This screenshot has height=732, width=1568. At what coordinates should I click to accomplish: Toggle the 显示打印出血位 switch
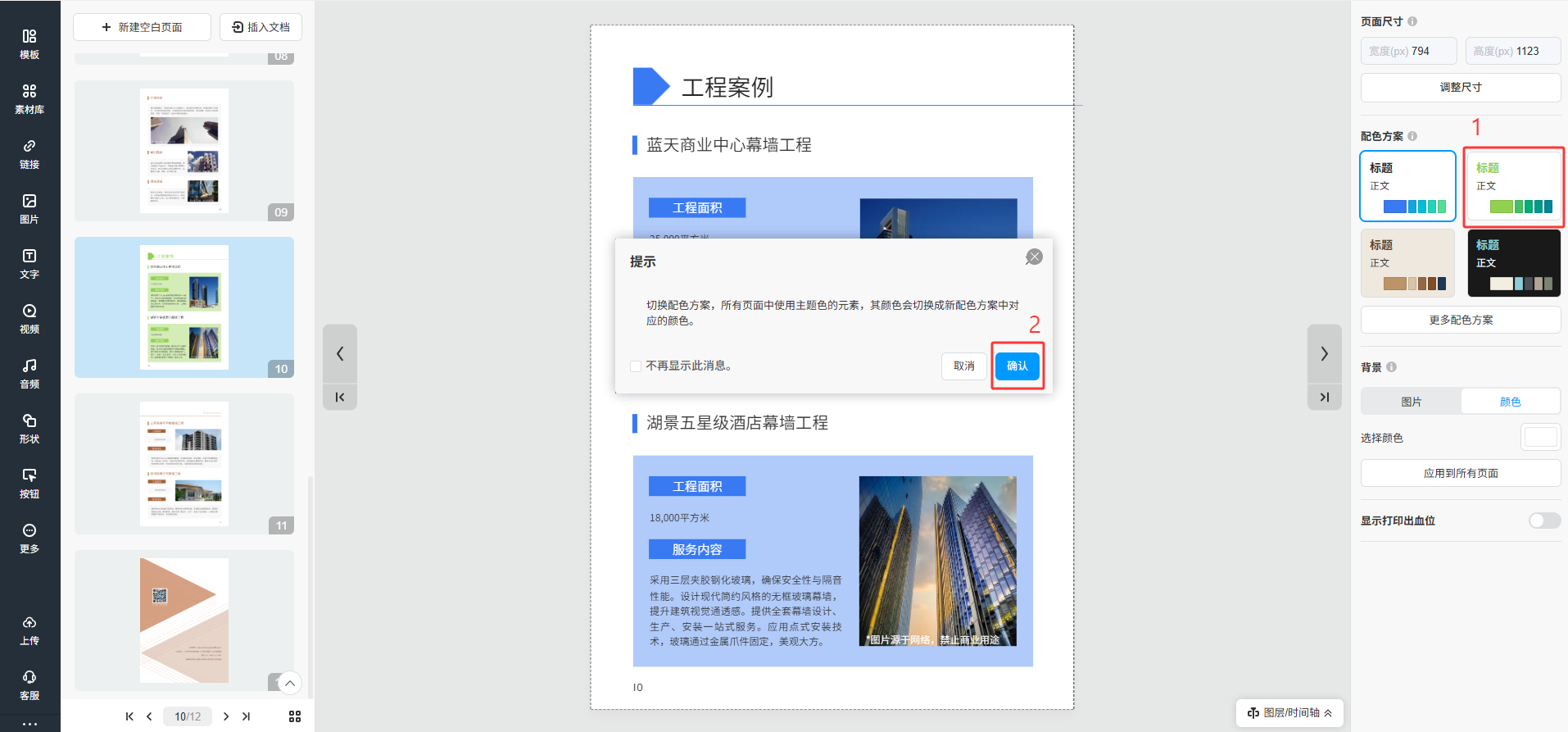click(x=1543, y=521)
